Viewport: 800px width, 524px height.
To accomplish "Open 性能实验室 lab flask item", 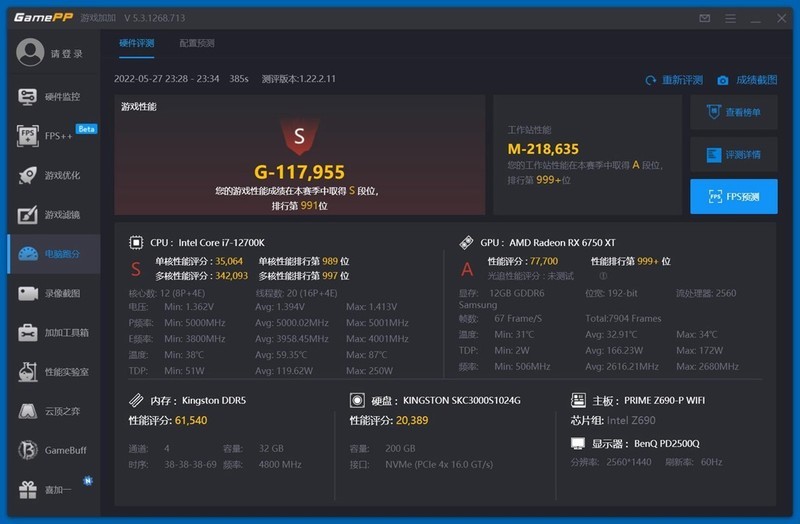I will pos(54,372).
